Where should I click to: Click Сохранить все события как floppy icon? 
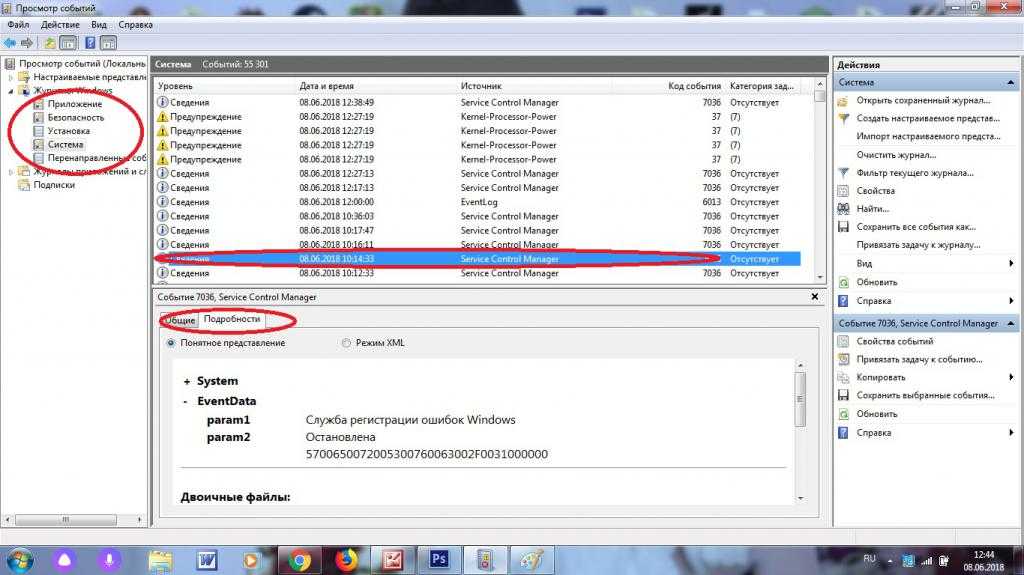coord(844,227)
